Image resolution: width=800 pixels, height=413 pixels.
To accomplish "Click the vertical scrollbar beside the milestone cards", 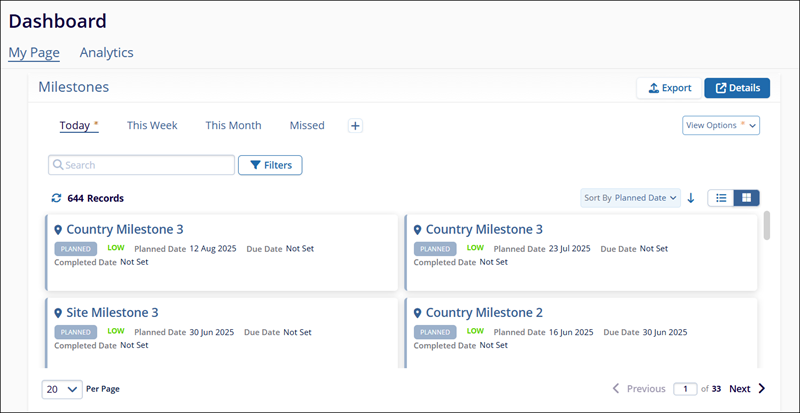I will 767,225.
